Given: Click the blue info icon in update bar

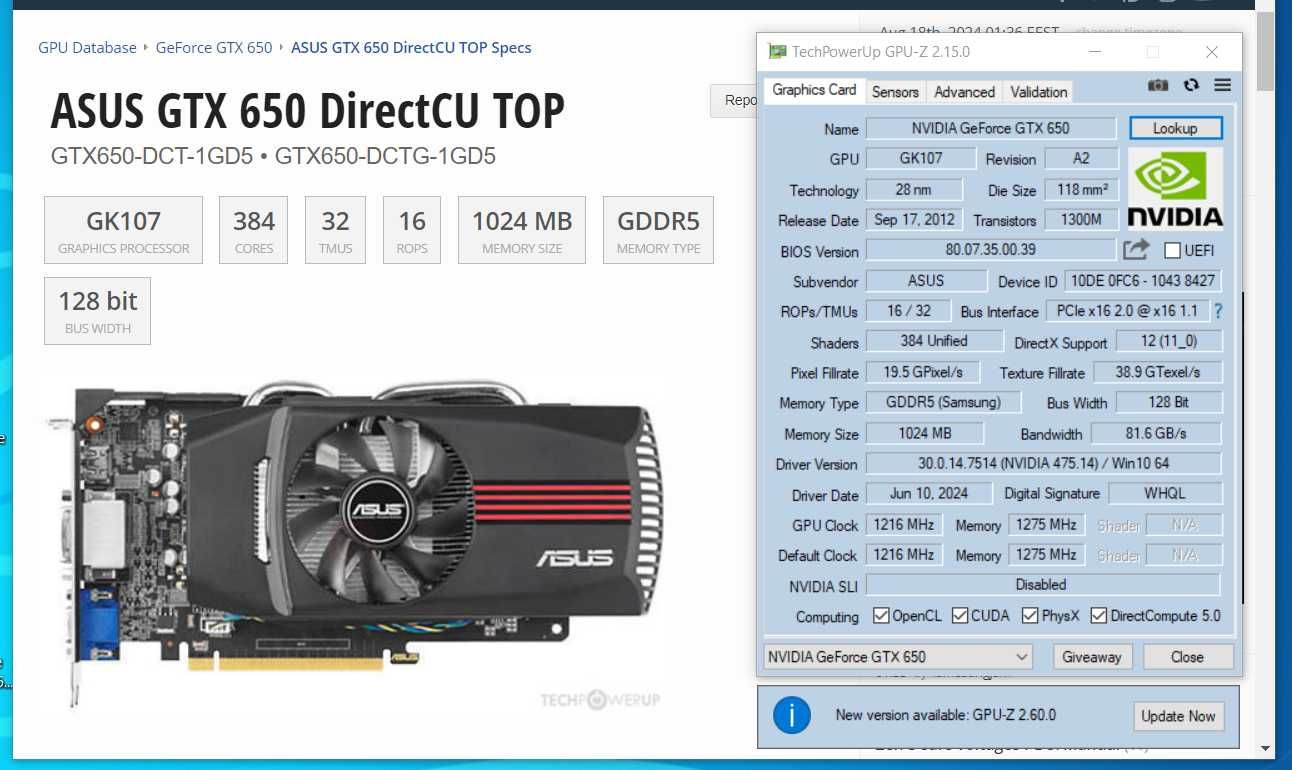Looking at the screenshot, I should [793, 715].
